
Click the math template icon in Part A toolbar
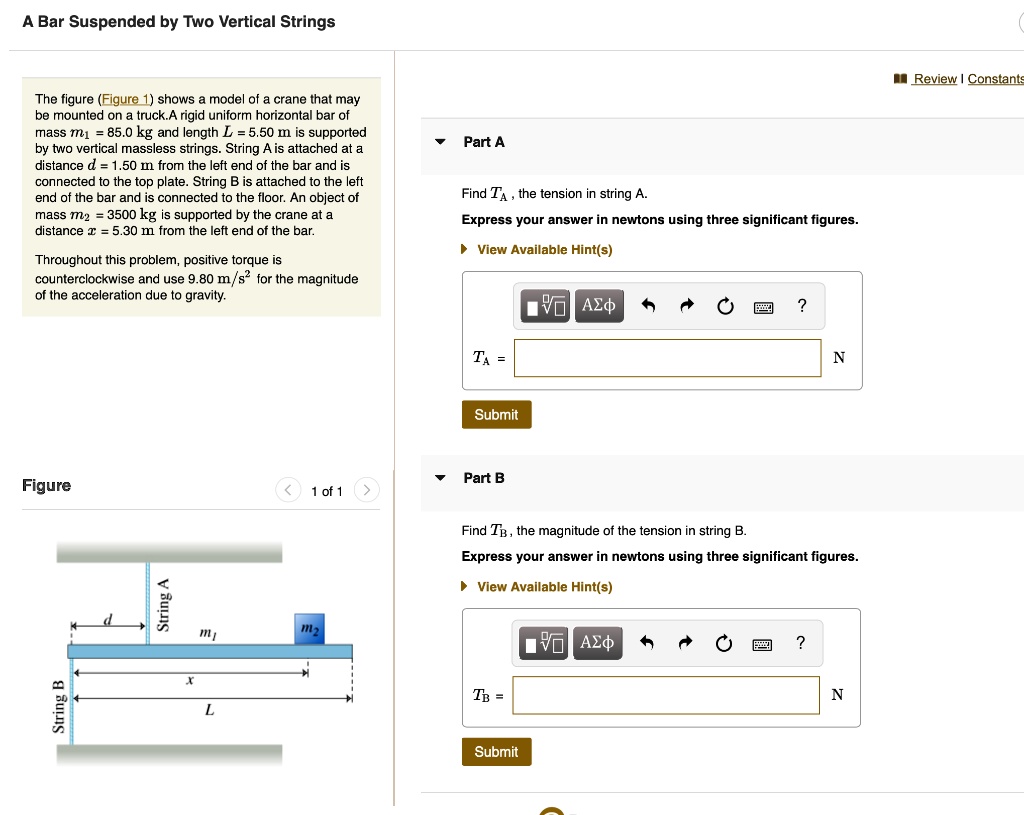[546, 306]
